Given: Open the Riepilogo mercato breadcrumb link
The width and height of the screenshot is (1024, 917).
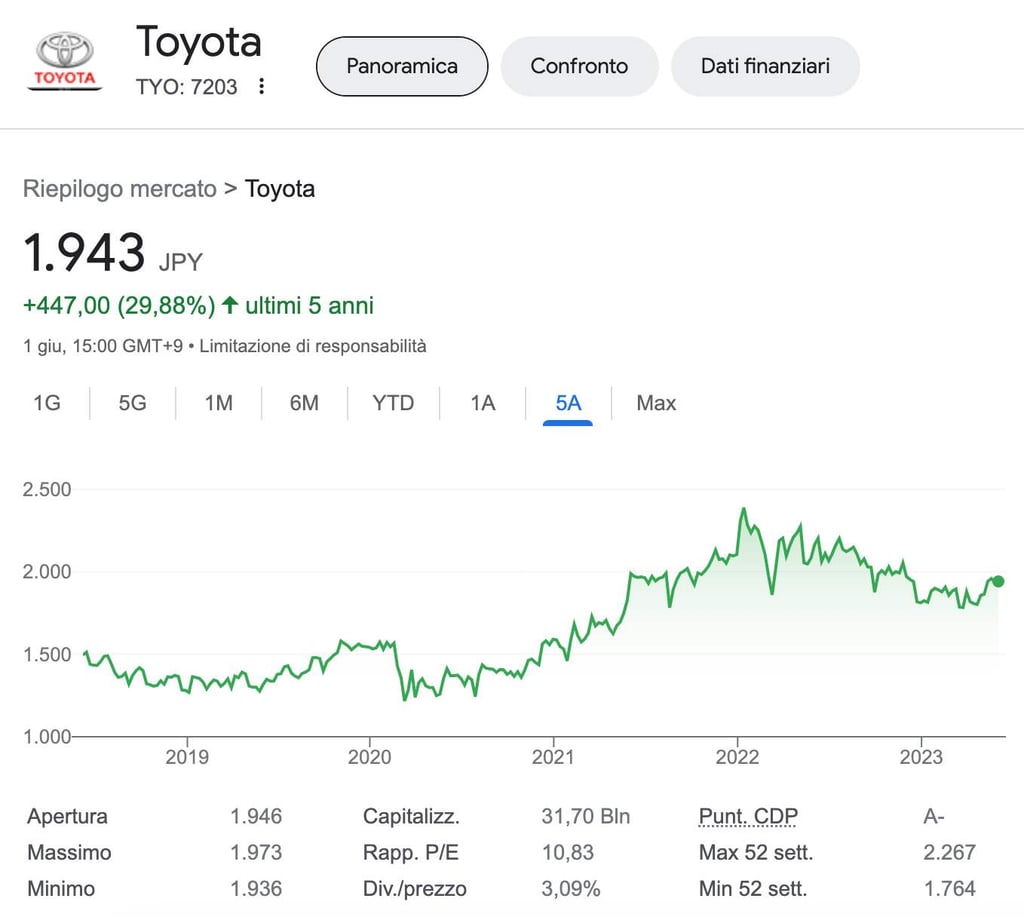Looking at the screenshot, I should [120, 188].
